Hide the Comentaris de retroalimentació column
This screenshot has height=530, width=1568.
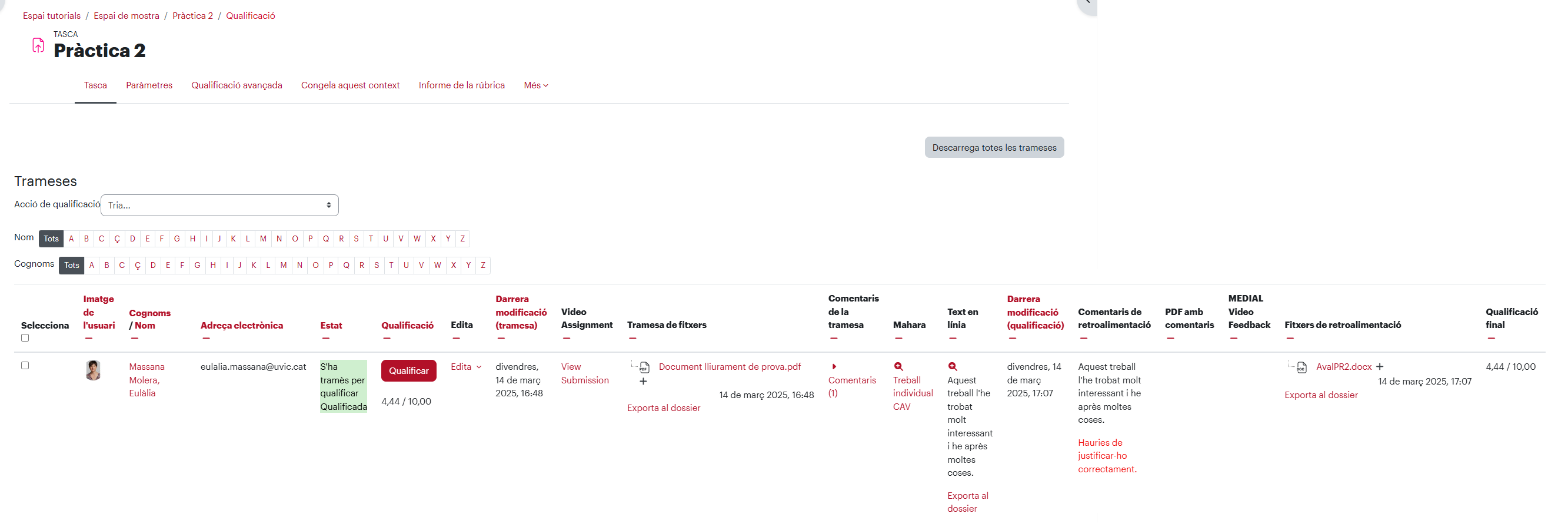1083,339
